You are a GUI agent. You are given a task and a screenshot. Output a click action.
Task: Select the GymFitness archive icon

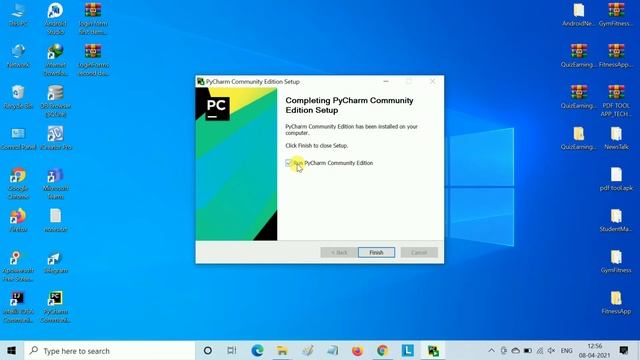click(616, 15)
